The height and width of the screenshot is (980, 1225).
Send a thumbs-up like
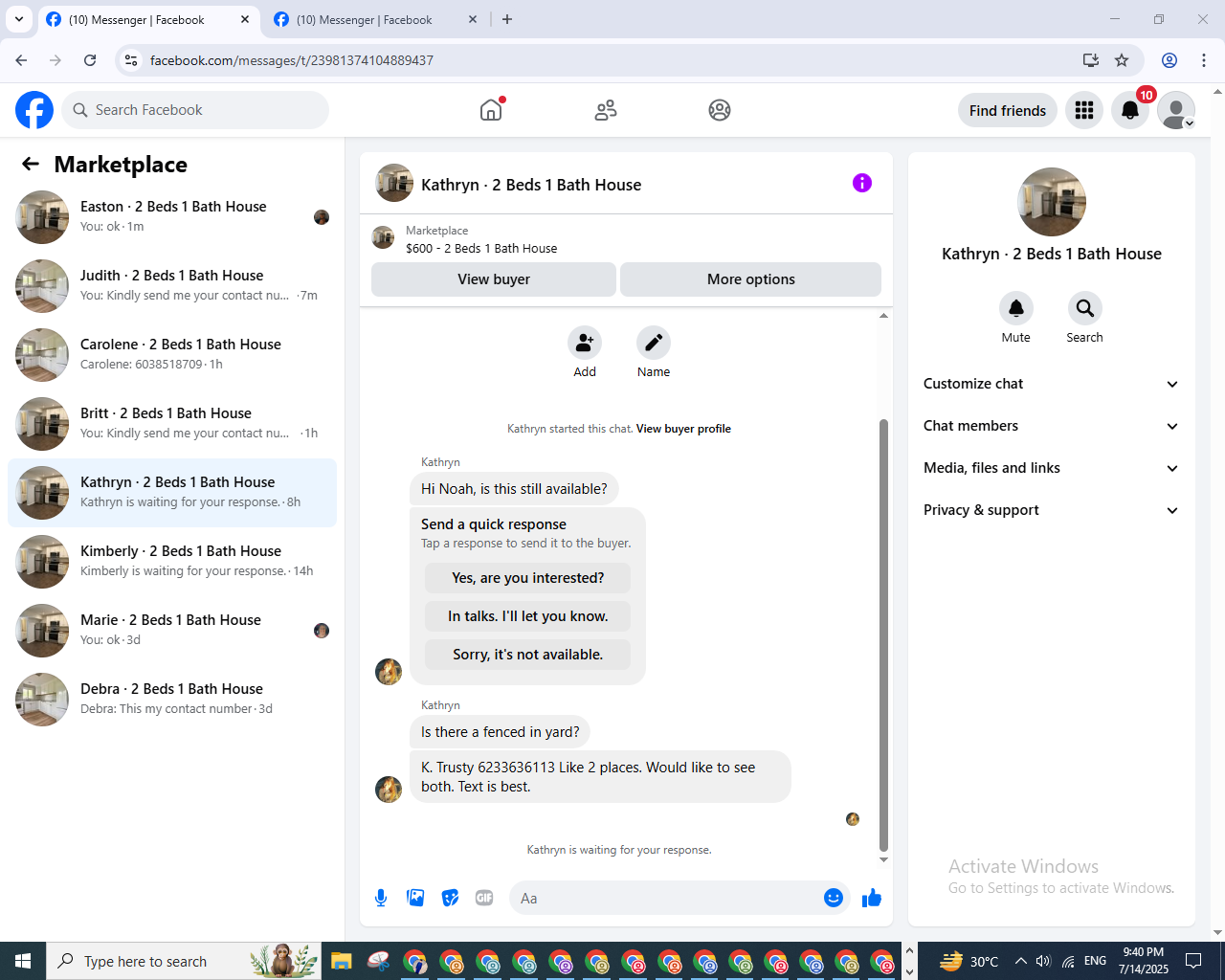click(872, 898)
